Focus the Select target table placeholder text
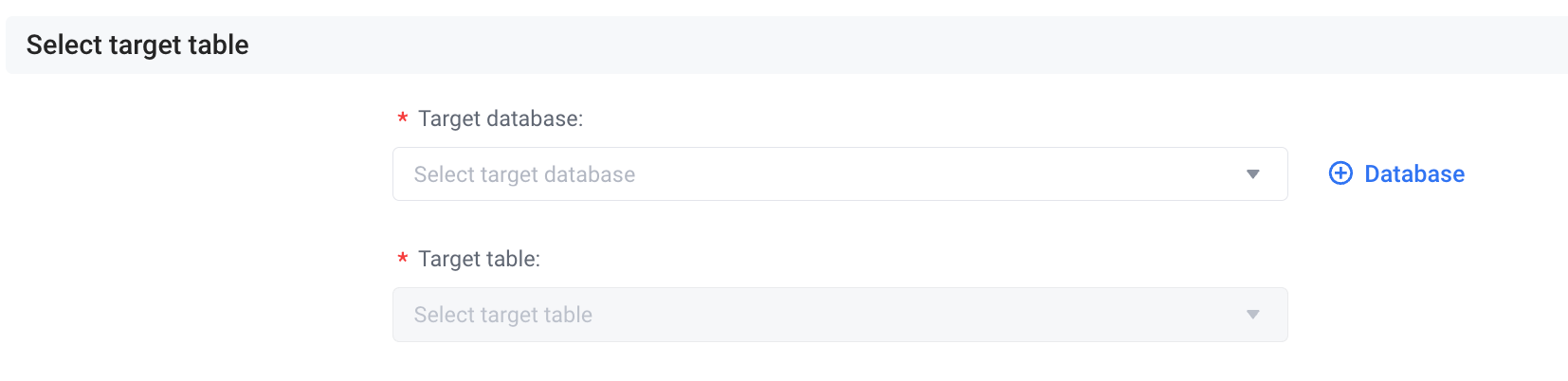1568x381 pixels. (503, 315)
